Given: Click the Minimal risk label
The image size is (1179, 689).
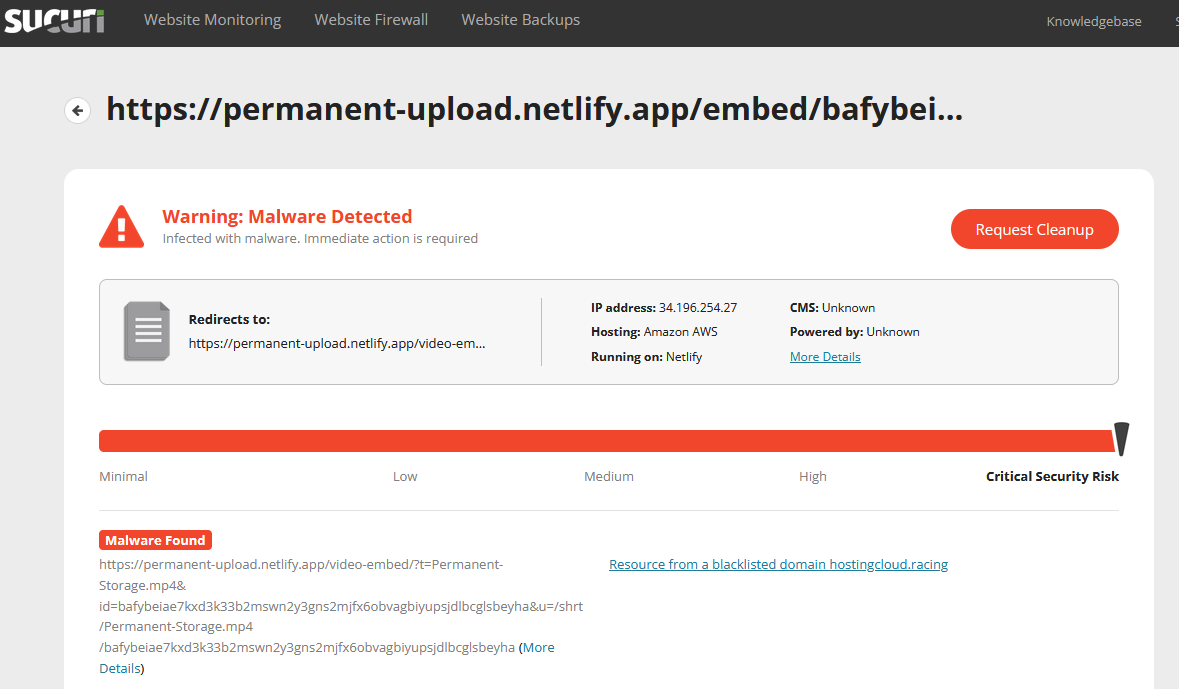Looking at the screenshot, I should click(123, 477).
